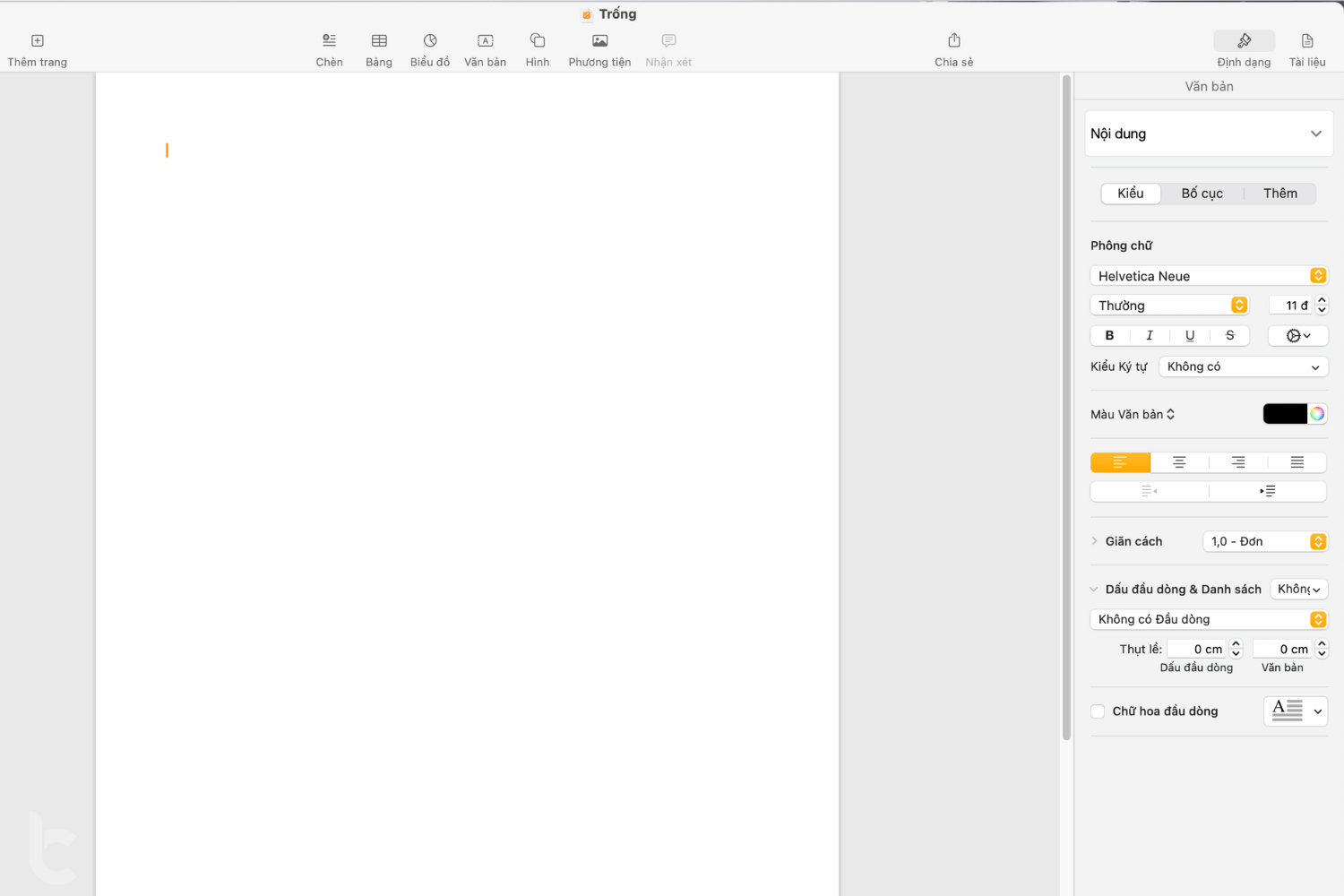1344x896 pixels.
Task: Enable Chữ hoa đầu dòng checkbox
Action: click(1098, 711)
